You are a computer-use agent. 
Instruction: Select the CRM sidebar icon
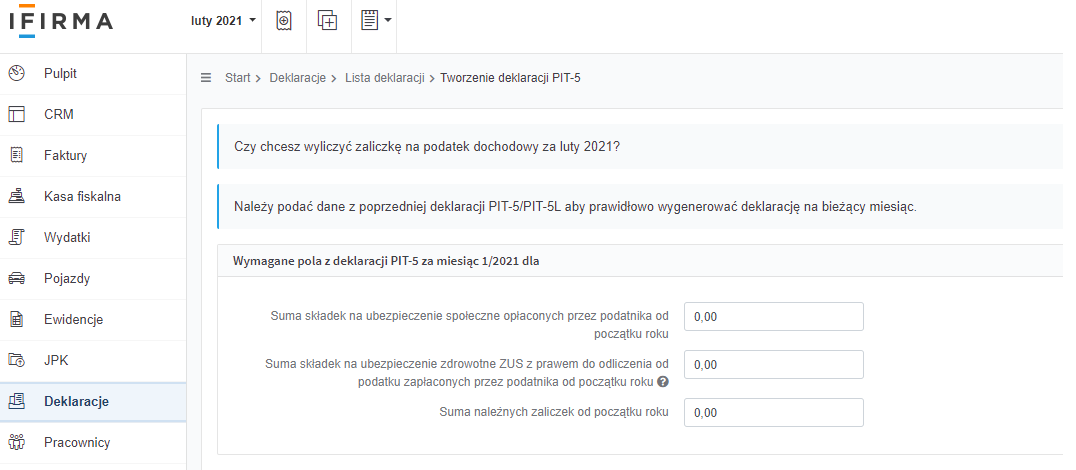point(16,114)
